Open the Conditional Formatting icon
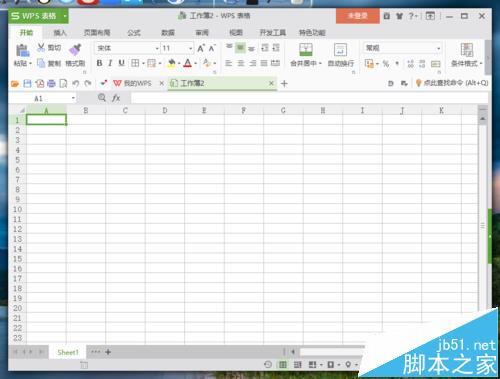Viewport: 500px width, 379px height. [x=467, y=50]
